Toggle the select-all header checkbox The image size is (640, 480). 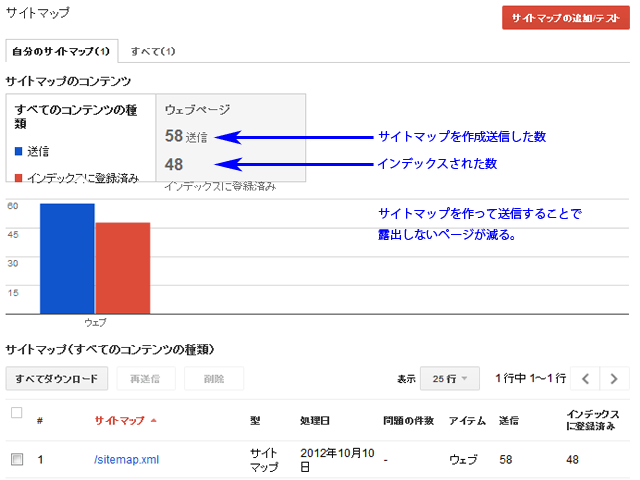pyautogui.click(x=17, y=413)
